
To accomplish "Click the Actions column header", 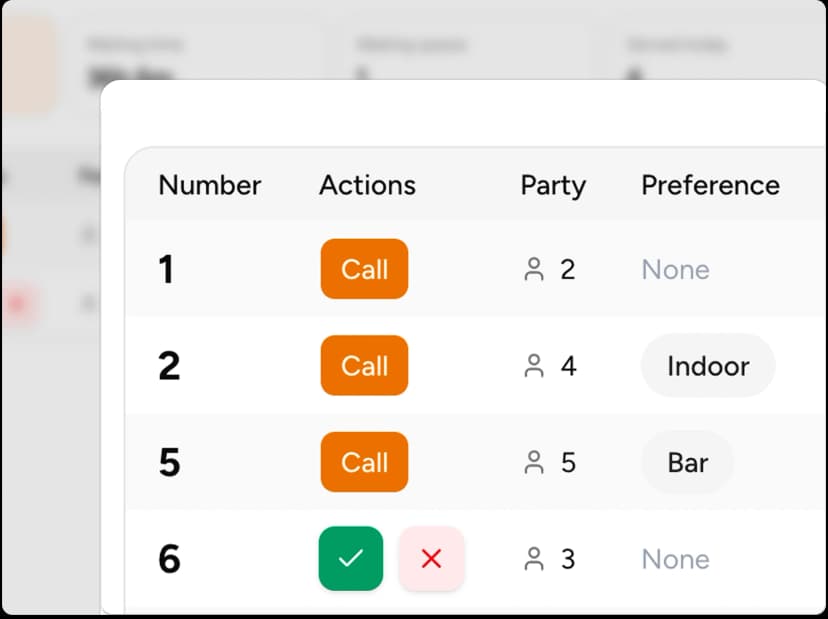I will coord(367,185).
